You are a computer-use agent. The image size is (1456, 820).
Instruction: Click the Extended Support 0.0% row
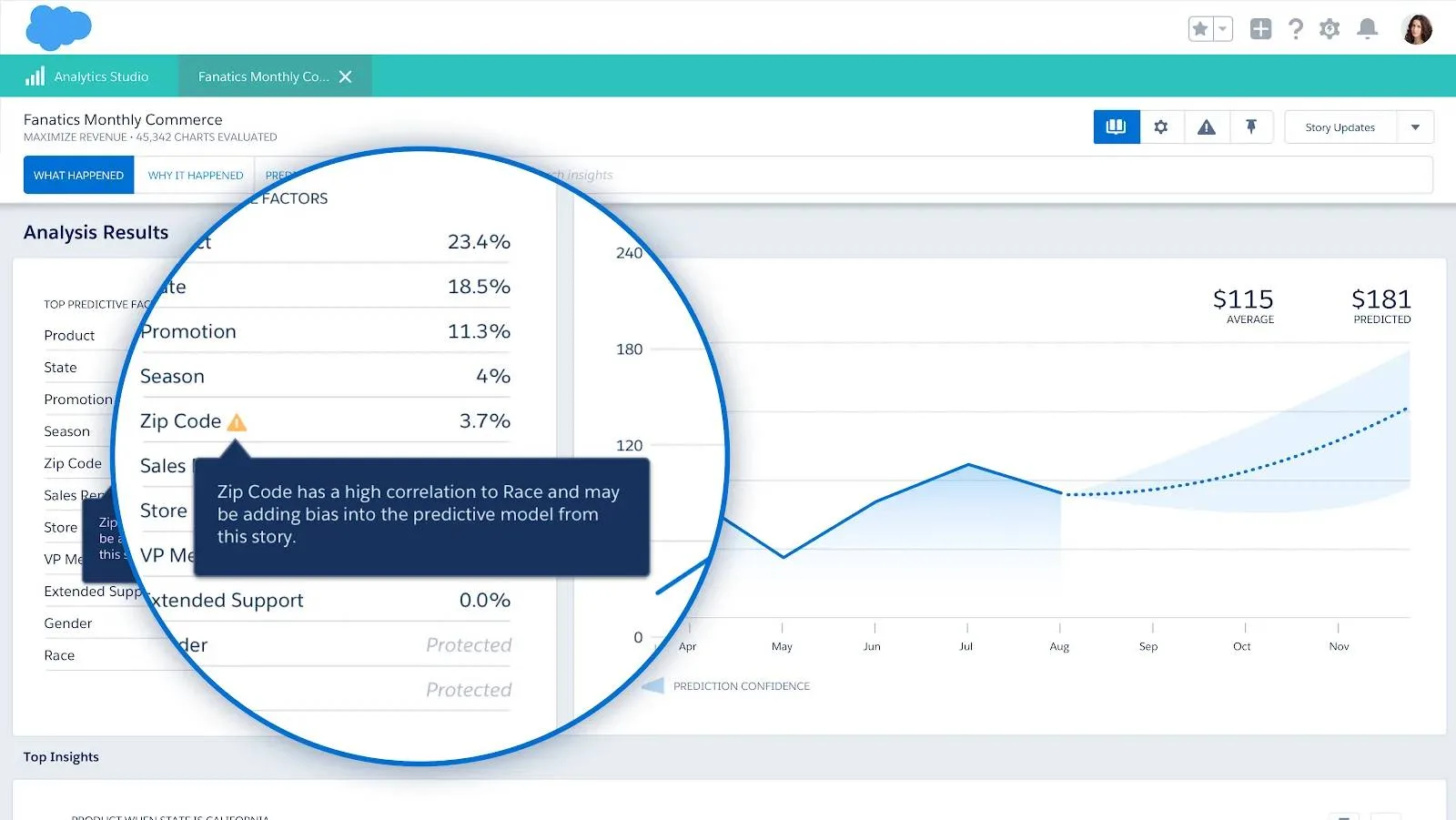point(328,601)
